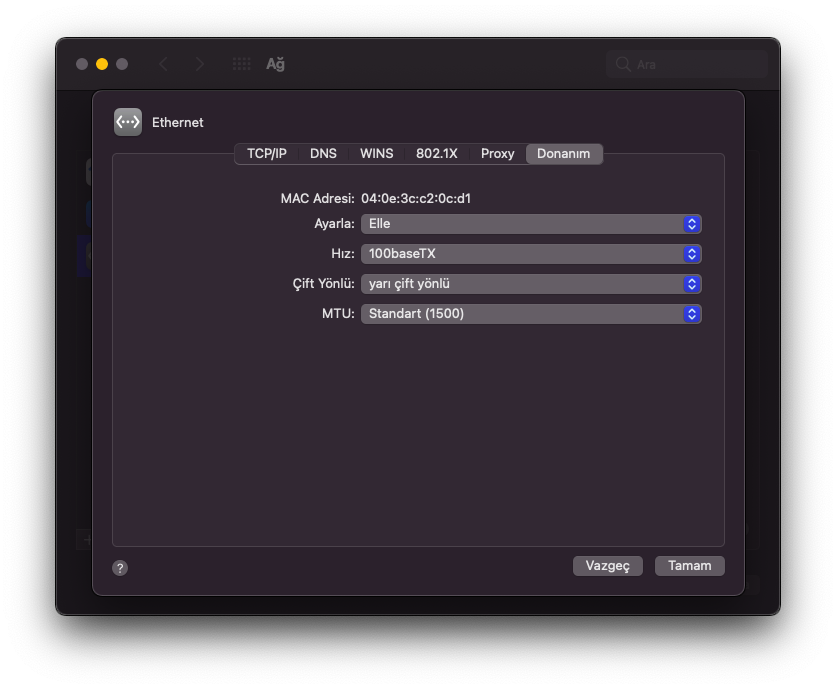Screen dimensions: 836x689
Task: Click the grid show-all preferences icon
Action: (242, 64)
